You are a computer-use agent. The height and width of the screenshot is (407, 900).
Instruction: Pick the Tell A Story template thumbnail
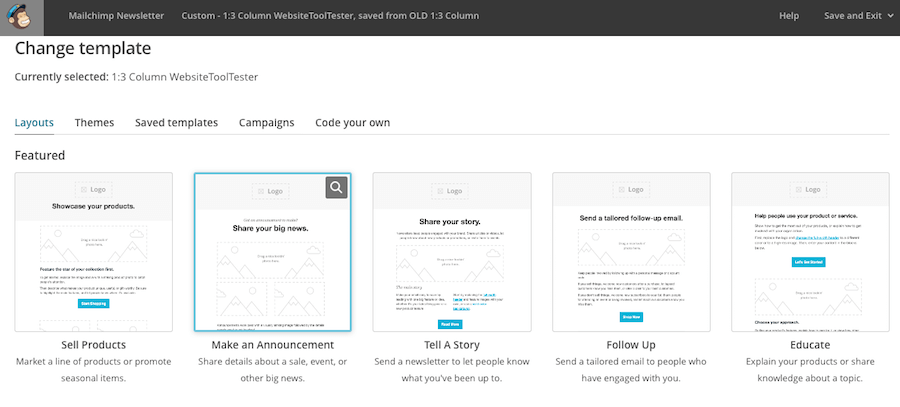(452, 252)
